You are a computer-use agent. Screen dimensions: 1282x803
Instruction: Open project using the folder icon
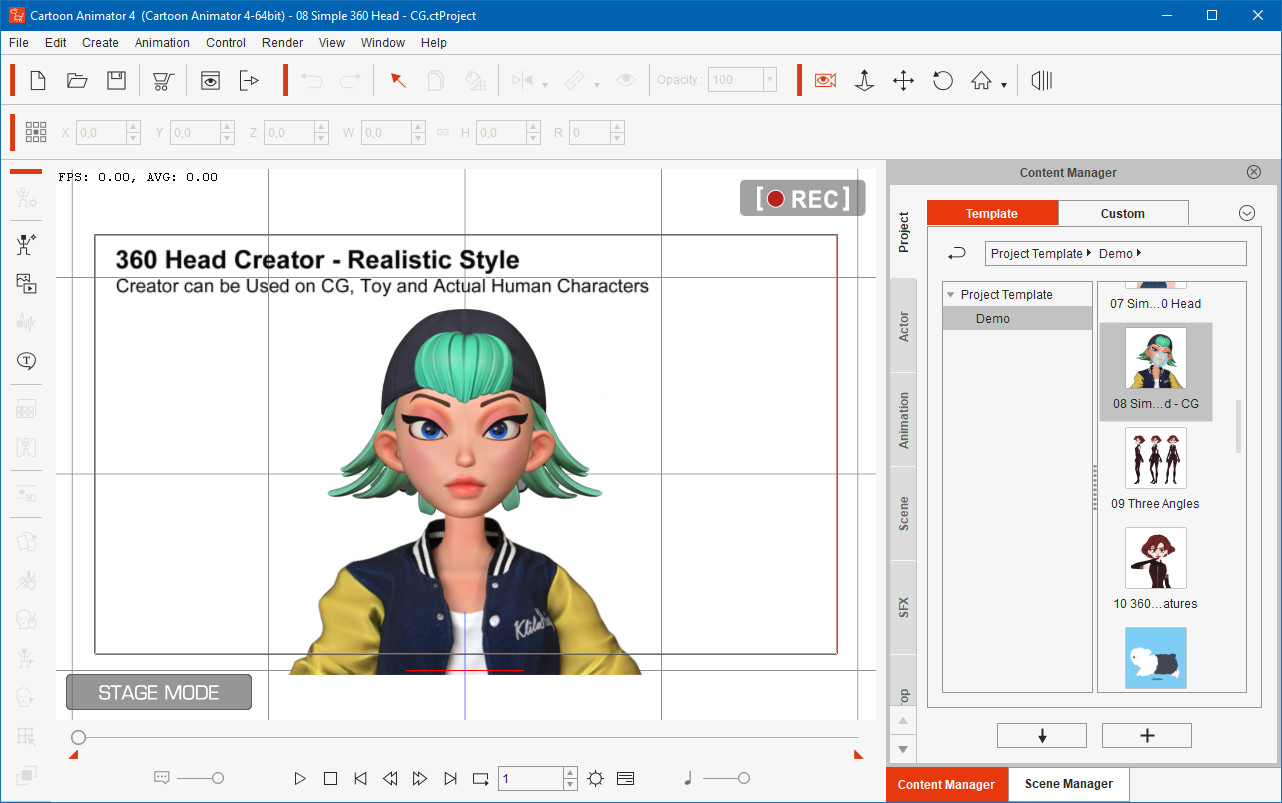tap(77, 81)
